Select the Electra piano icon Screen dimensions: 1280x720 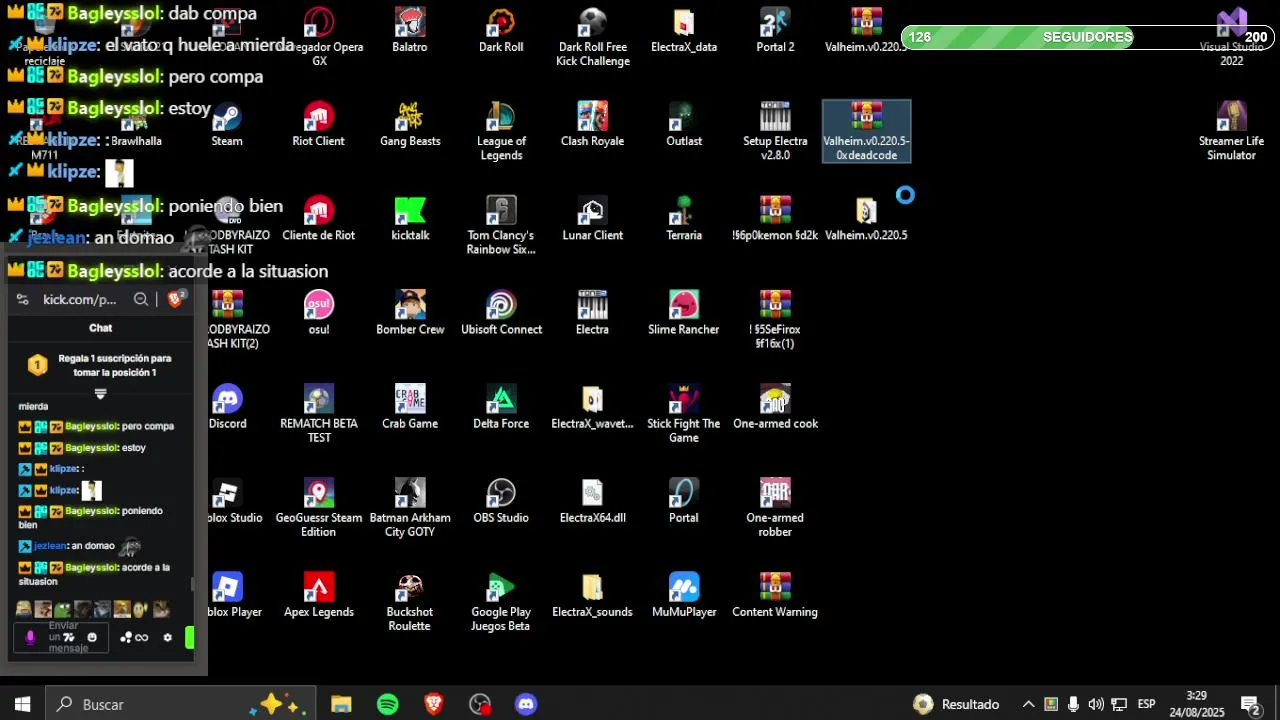(592, 313)
